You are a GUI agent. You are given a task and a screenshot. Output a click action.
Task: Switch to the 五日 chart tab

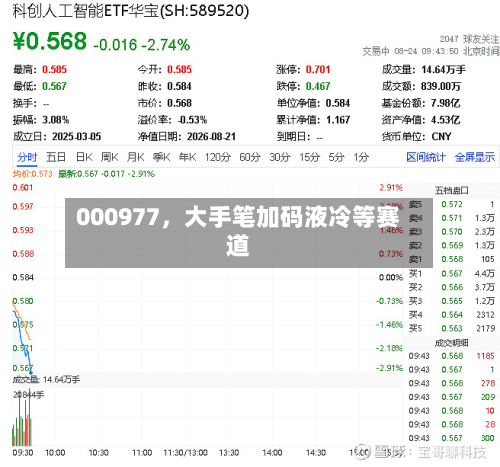[x=56, y=157]
